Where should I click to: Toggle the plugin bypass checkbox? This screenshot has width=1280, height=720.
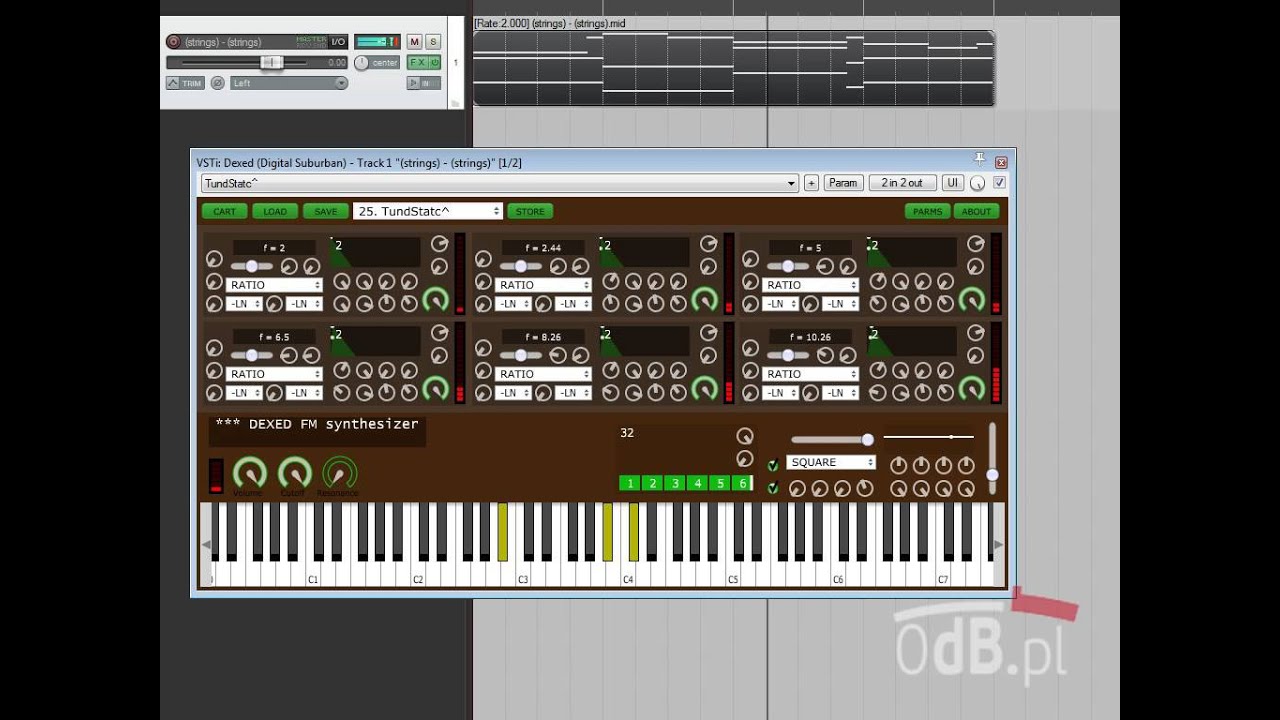[999, 183]
